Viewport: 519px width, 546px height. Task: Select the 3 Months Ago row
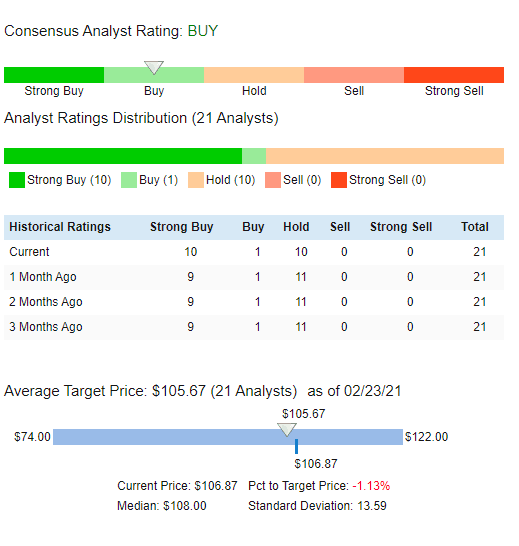click(254, 327)
